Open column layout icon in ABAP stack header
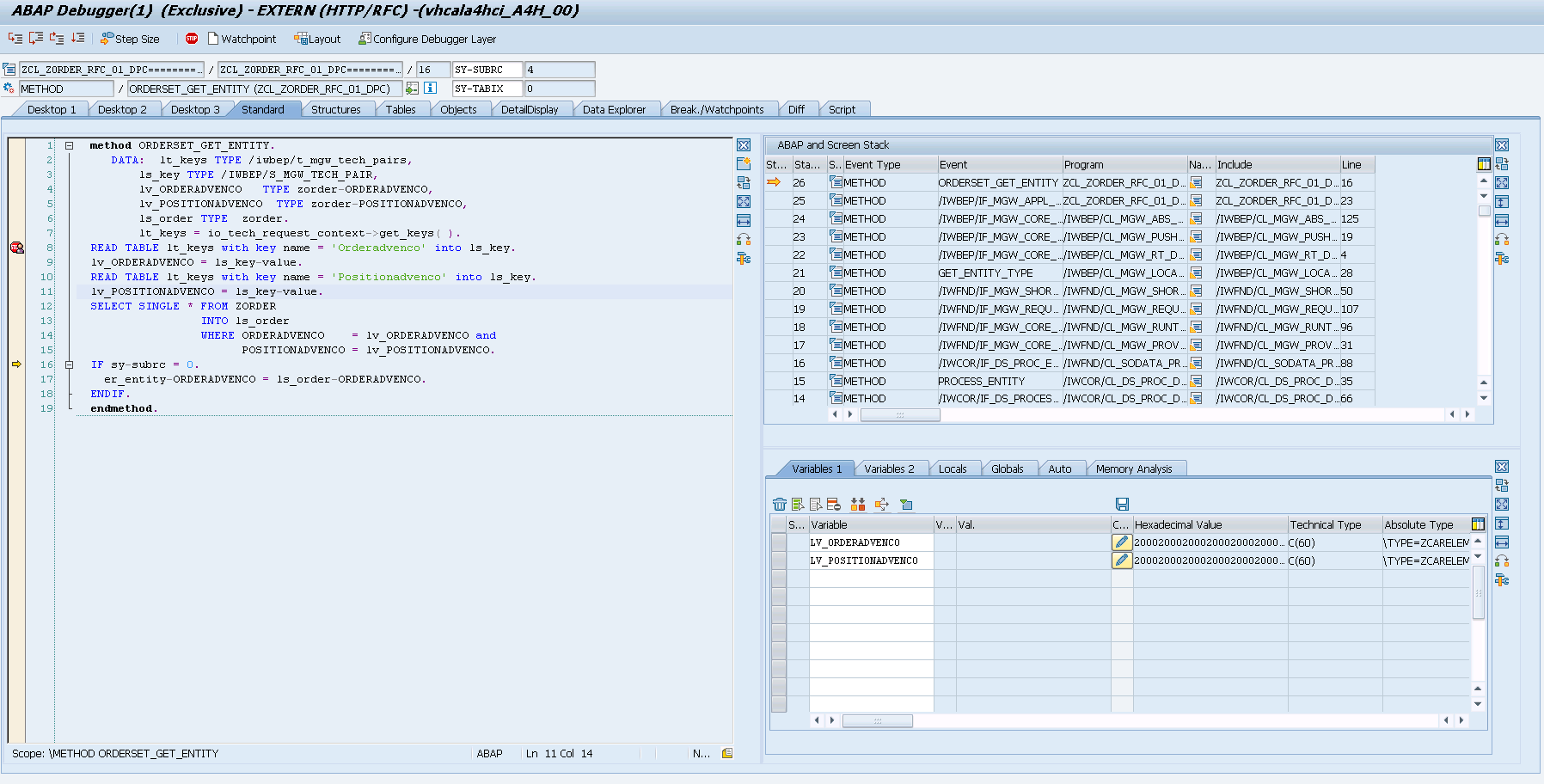The width and height of the screenshot is (1544, 784). coord(1484,164)
